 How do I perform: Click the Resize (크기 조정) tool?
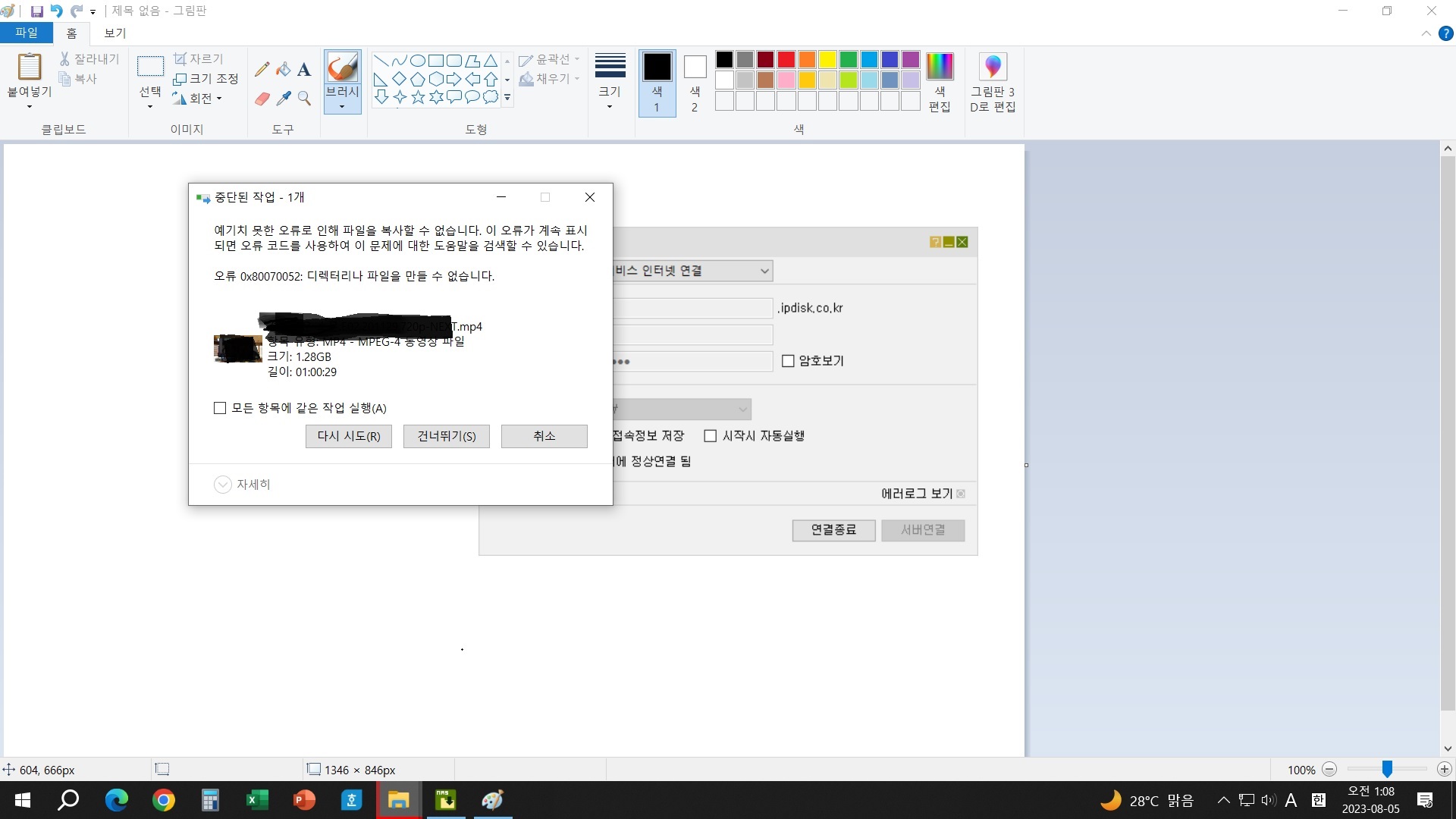(x=206, y=78)
